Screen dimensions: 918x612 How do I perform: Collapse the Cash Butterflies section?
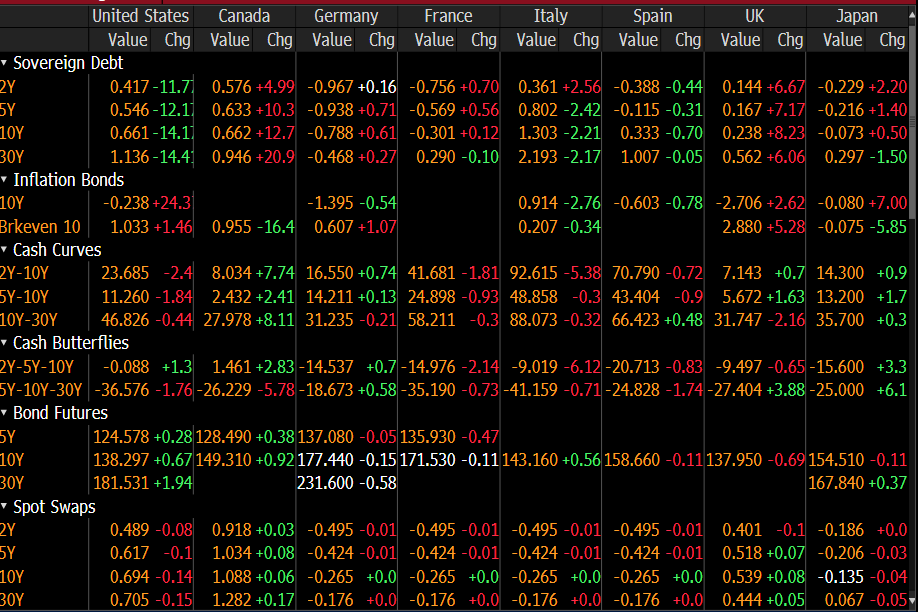tap(4, 343)
